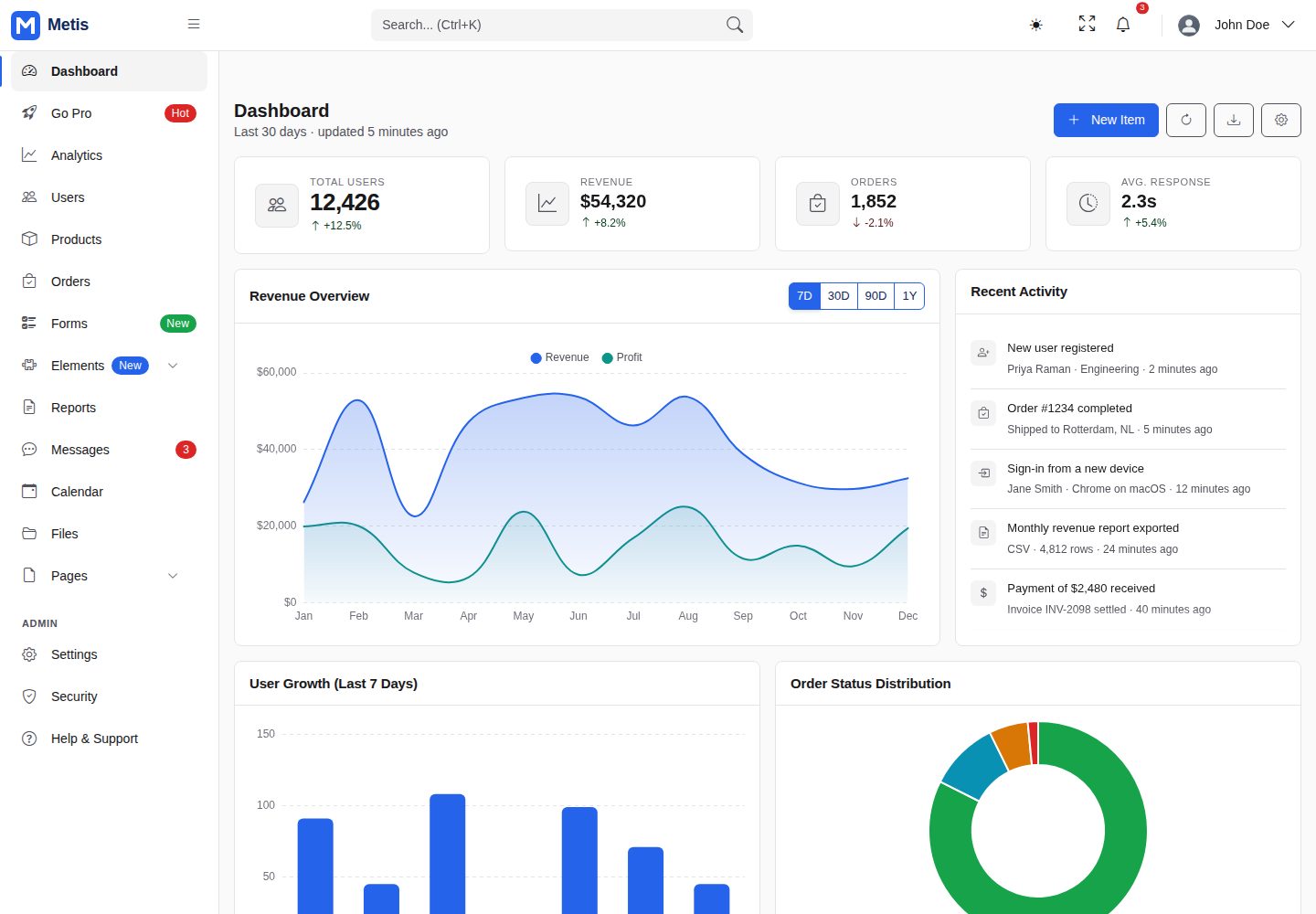Image resolution: width=1316 pixels, height=914 pixels.
Task: Open dashboard settings gear button
Action: point(1281,120)
